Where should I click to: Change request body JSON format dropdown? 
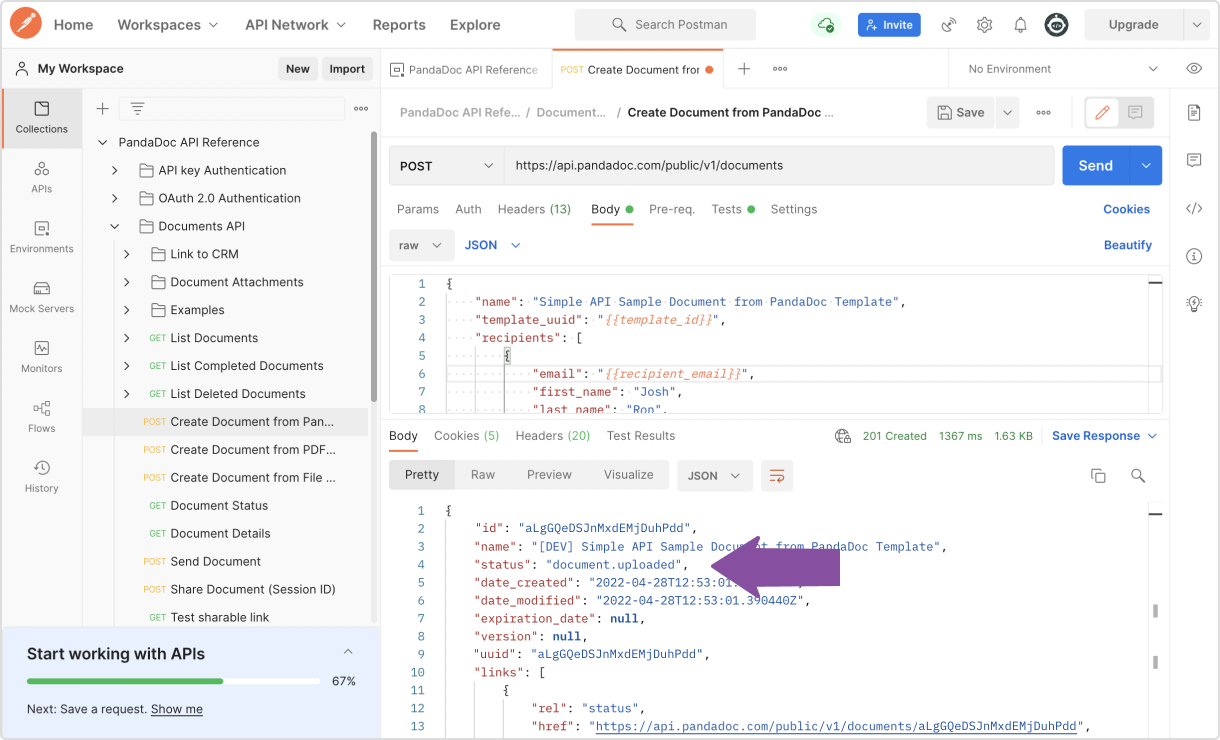[493, 245]
